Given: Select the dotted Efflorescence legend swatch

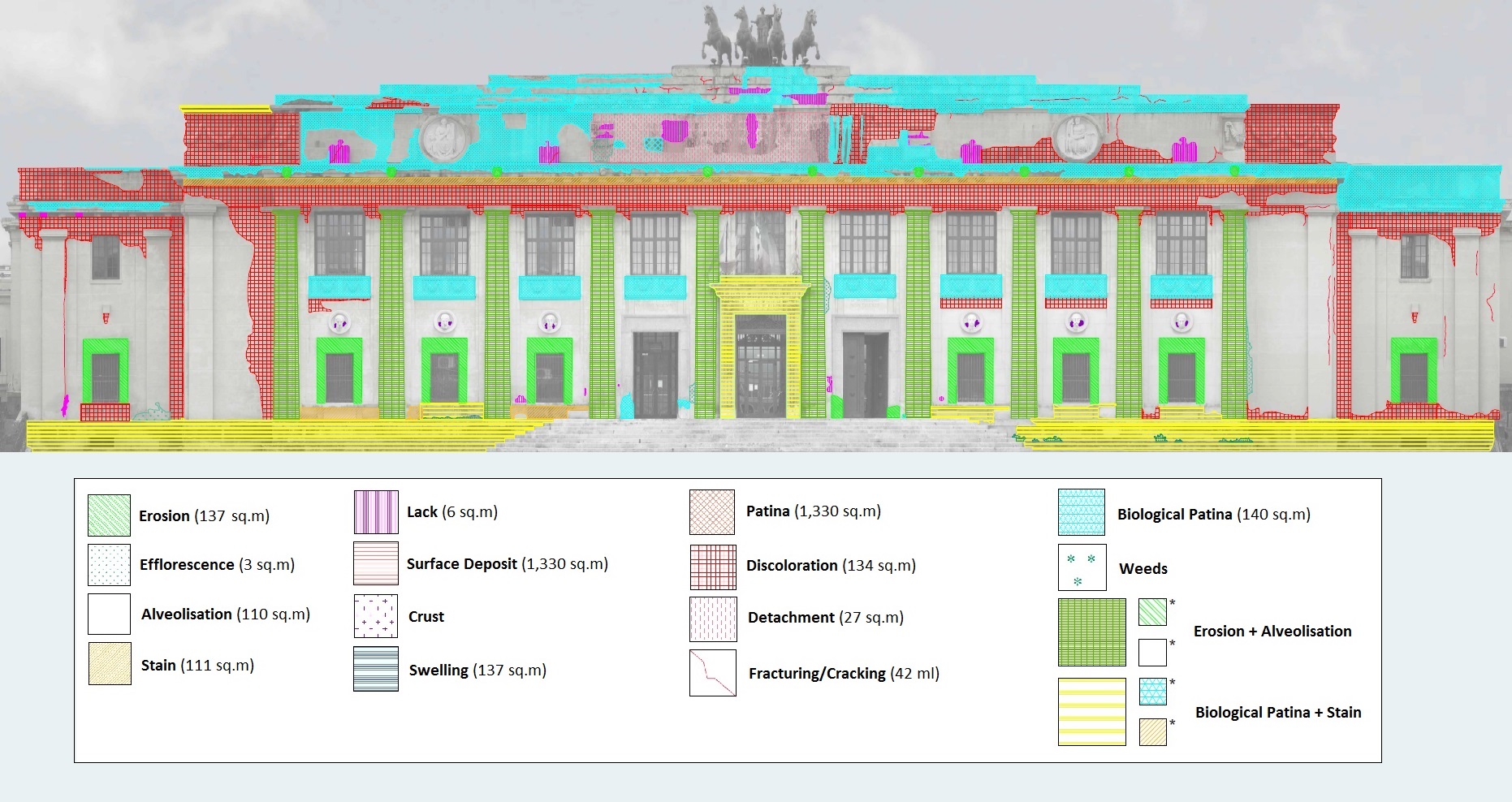Looking at the screenshot, I should pyautogui.click(x=109, y=565).
